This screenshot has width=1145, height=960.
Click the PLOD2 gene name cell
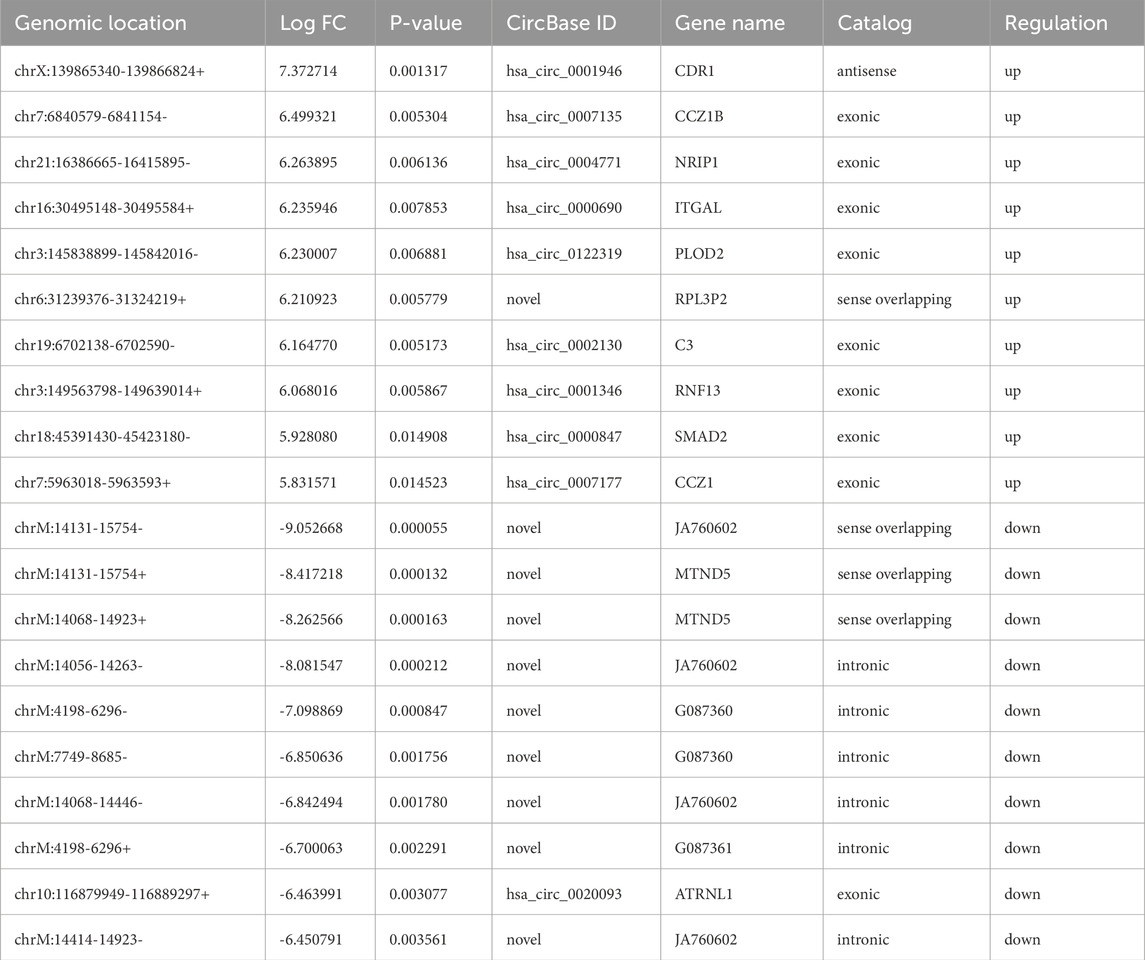coord(700,254)
